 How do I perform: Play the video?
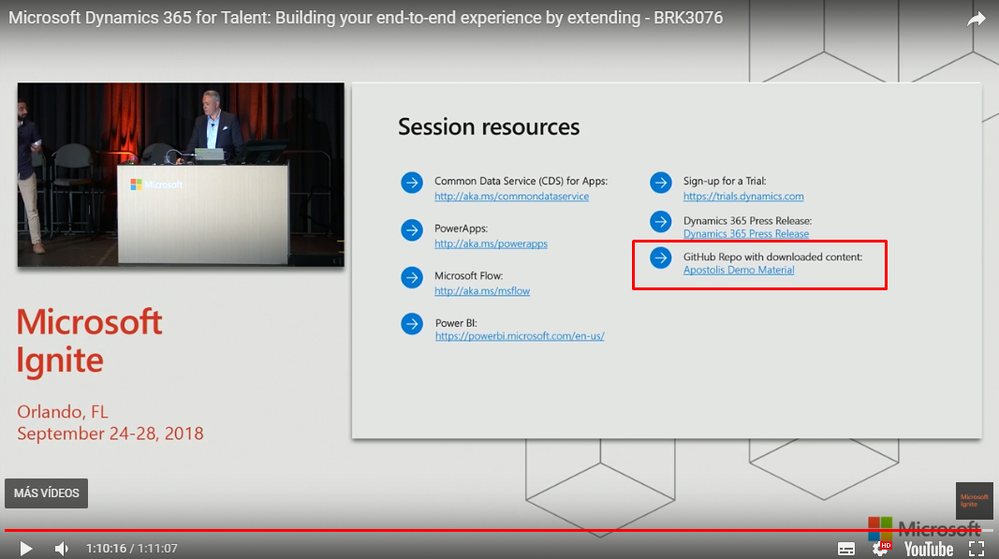tap(25, 548)
